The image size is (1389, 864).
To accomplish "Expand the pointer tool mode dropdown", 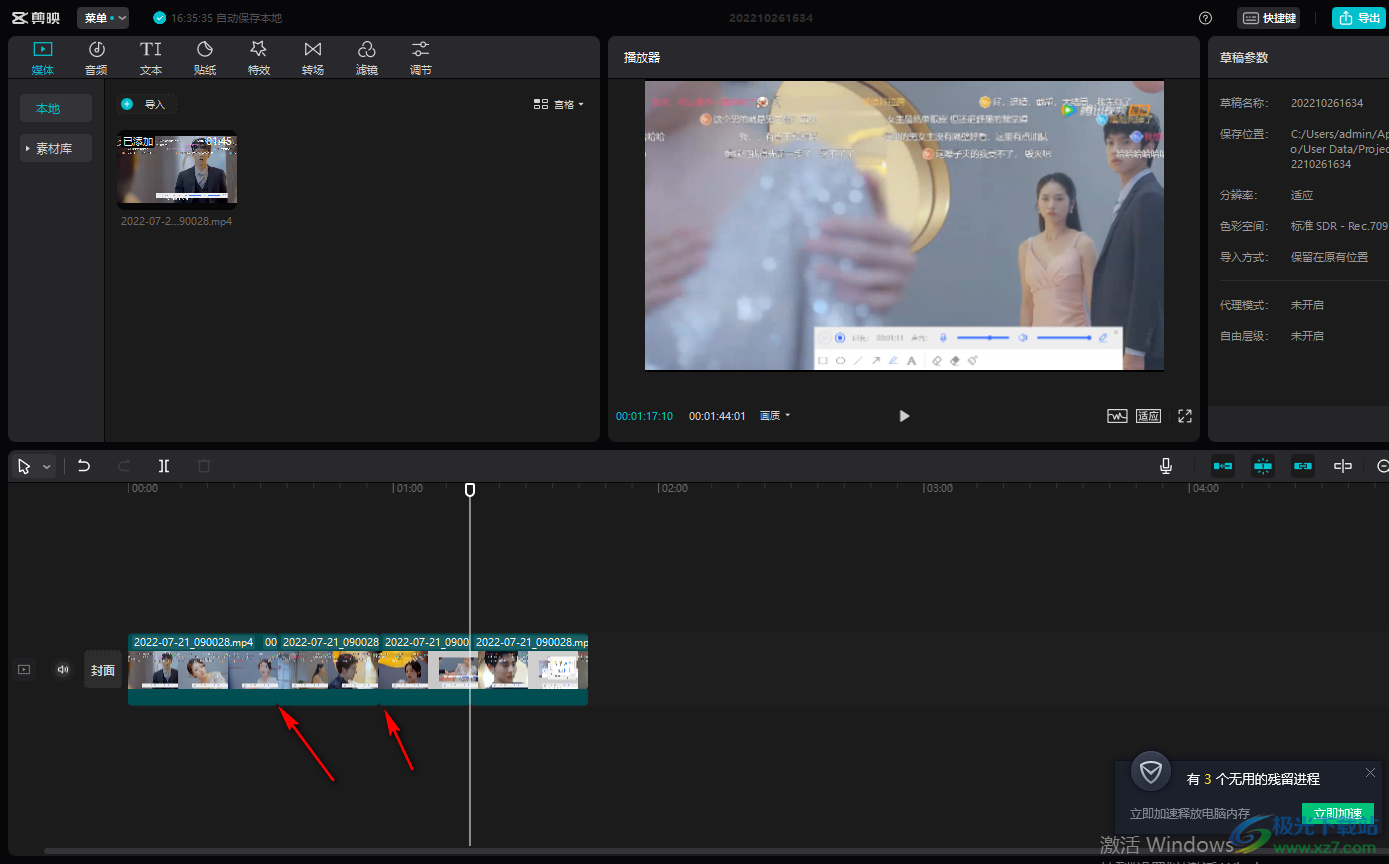I will pos(46,467).
